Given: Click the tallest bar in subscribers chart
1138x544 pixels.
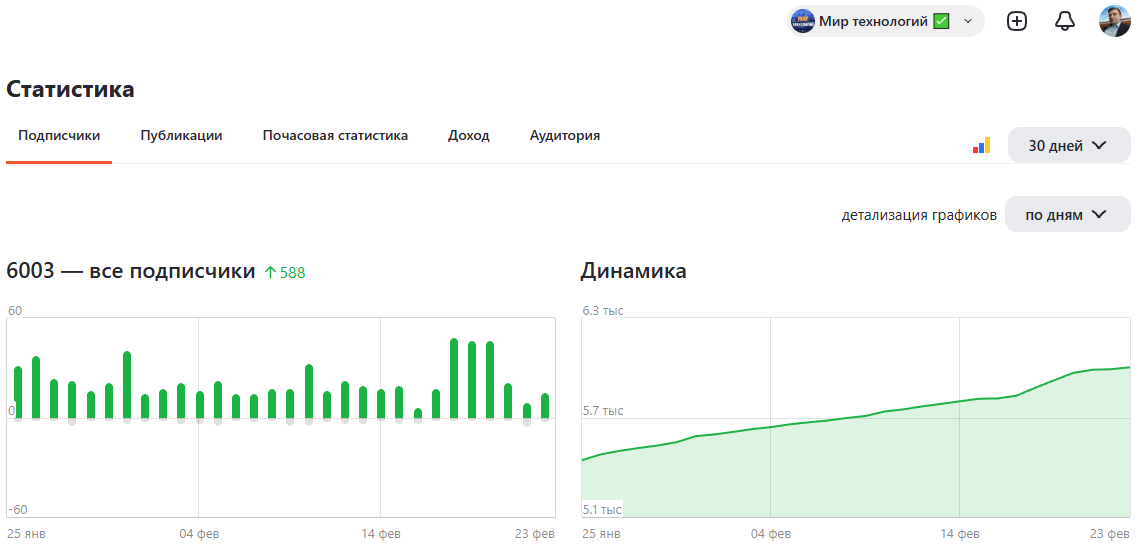Looking at the screenshot, I should (x=454, y=378).
